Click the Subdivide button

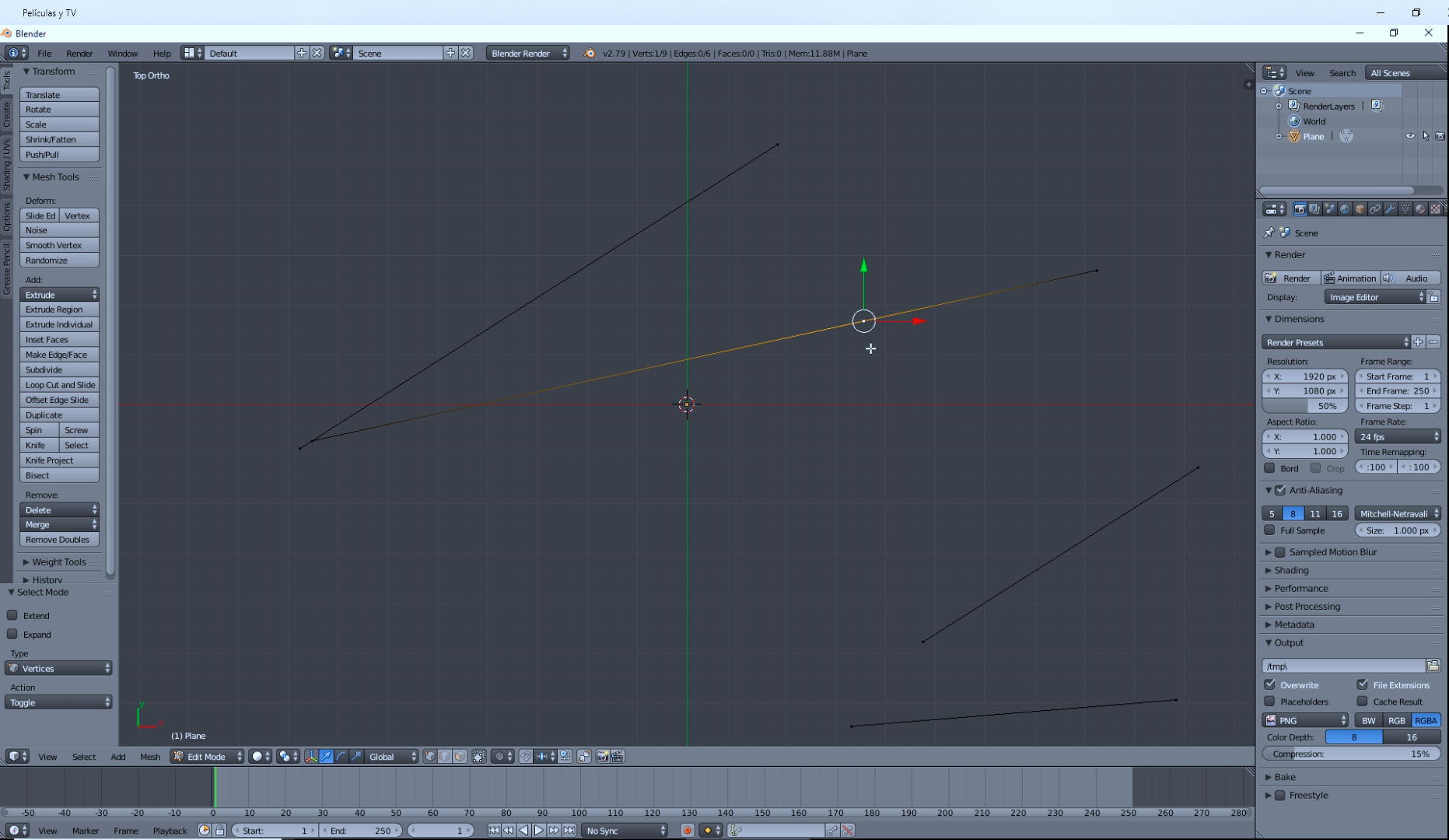tap(59, 369)
